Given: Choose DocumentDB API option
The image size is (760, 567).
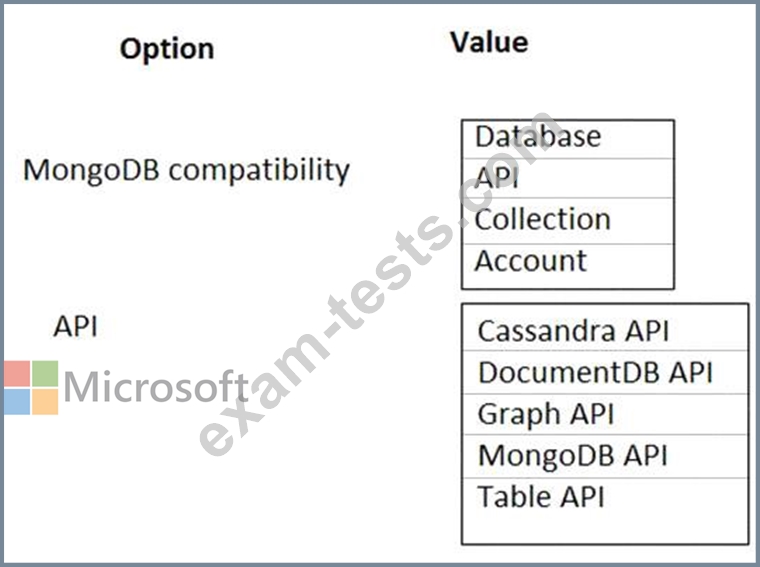Looking at the screenshot, I should click(605, 372).
